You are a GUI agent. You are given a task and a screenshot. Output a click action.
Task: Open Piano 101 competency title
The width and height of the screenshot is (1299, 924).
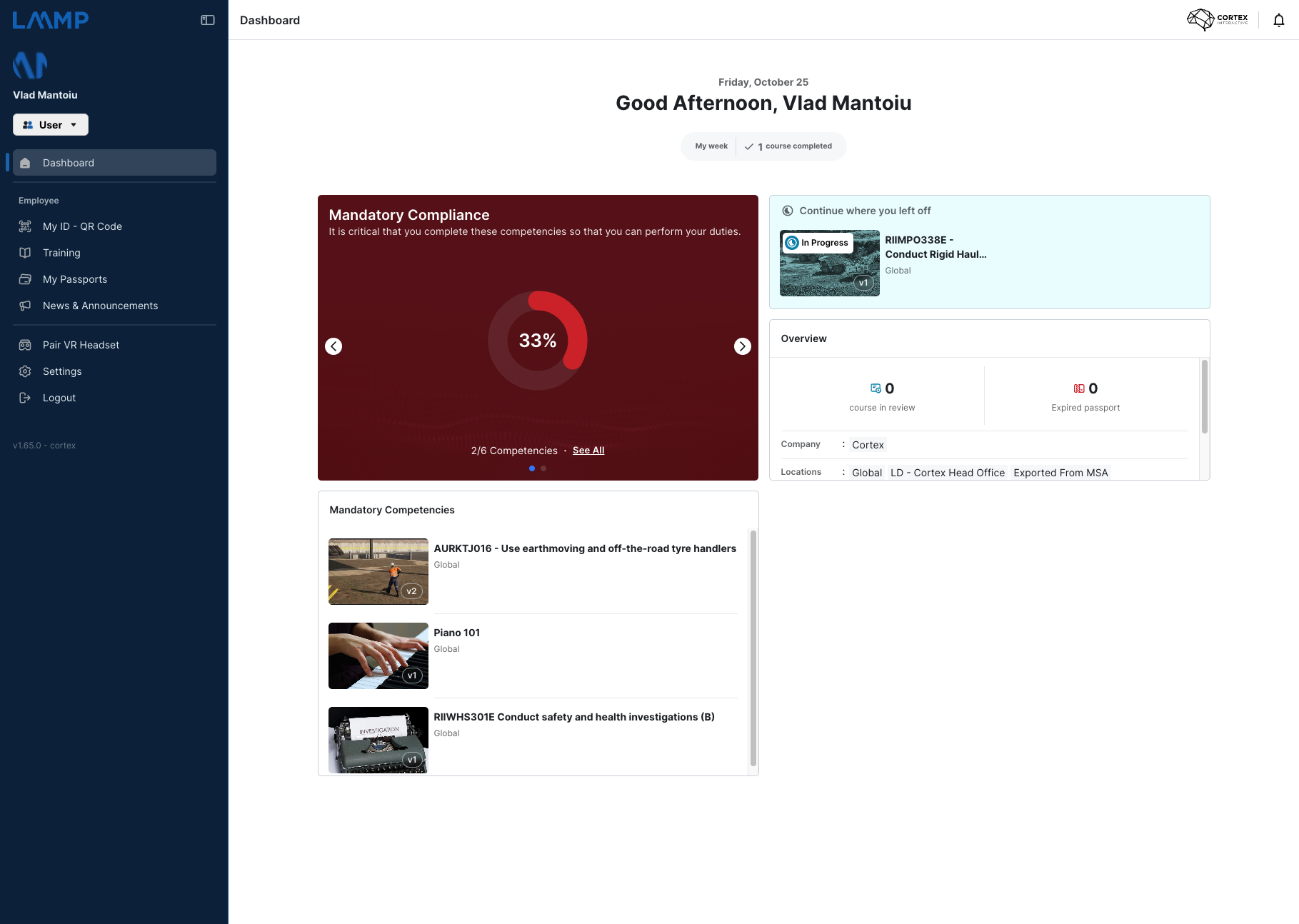point(457,633)
